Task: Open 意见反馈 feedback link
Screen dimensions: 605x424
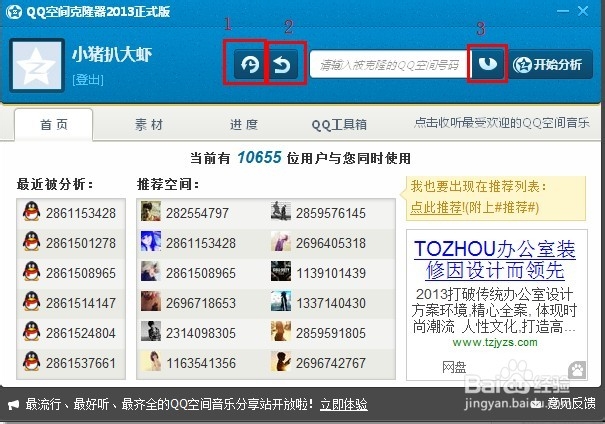Action: tap(572, 404)
